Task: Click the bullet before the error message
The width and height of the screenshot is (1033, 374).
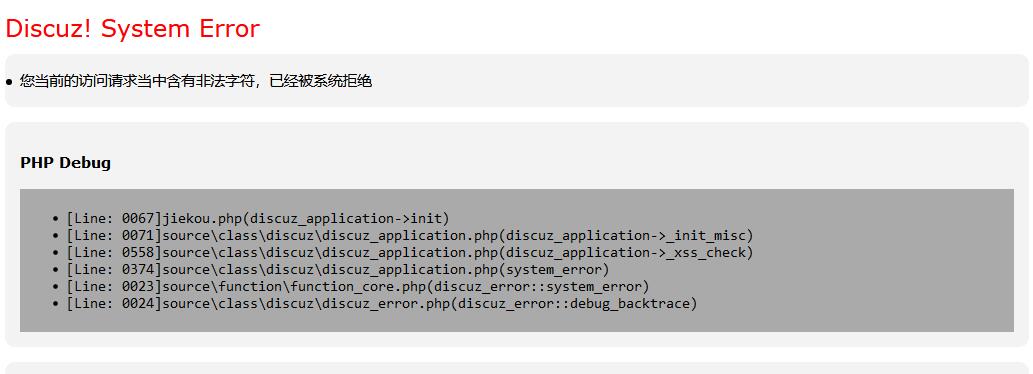Action: (9, 82)
